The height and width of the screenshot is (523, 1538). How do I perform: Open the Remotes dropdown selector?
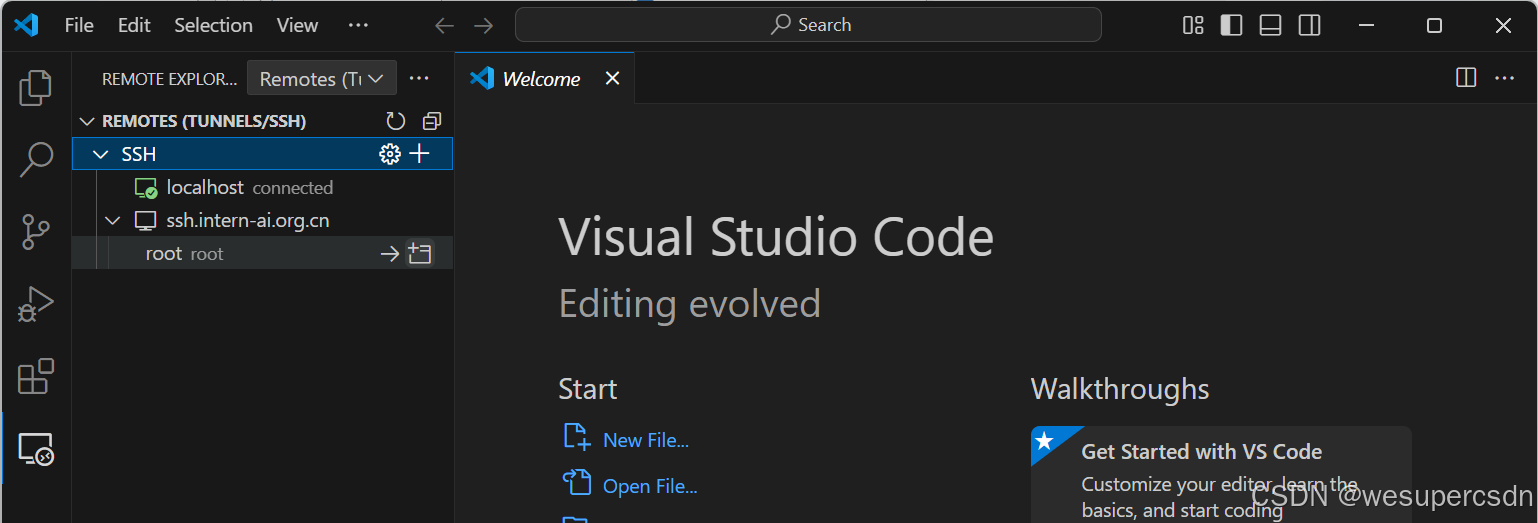click(x=322, y=78)
